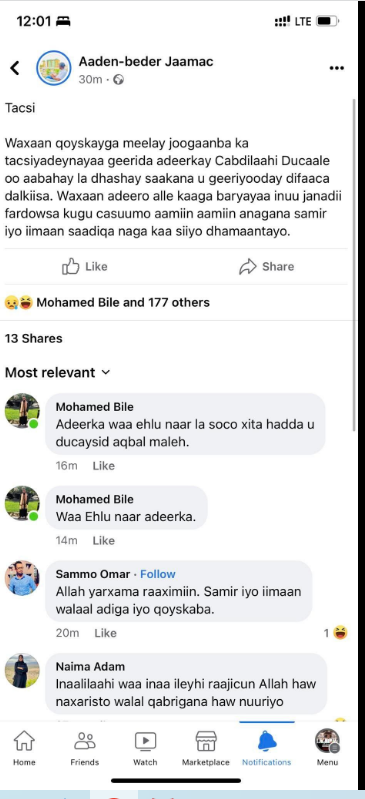
Task: Like Sammo Omar's comment
Action: [106, 633]
